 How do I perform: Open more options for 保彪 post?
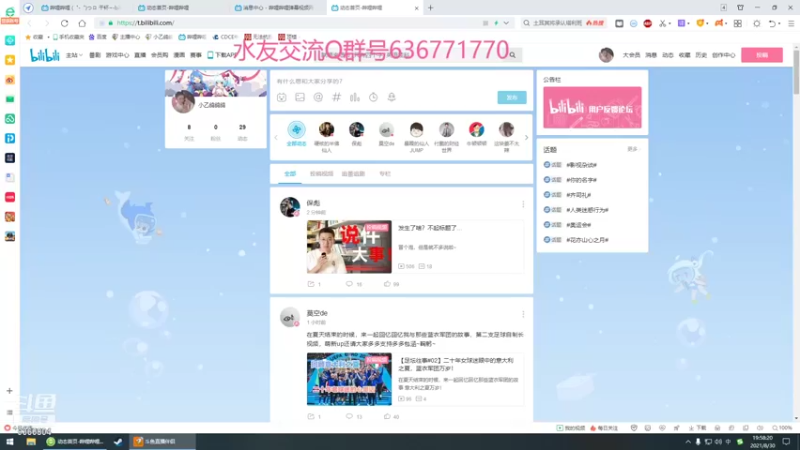click(523, 204)
